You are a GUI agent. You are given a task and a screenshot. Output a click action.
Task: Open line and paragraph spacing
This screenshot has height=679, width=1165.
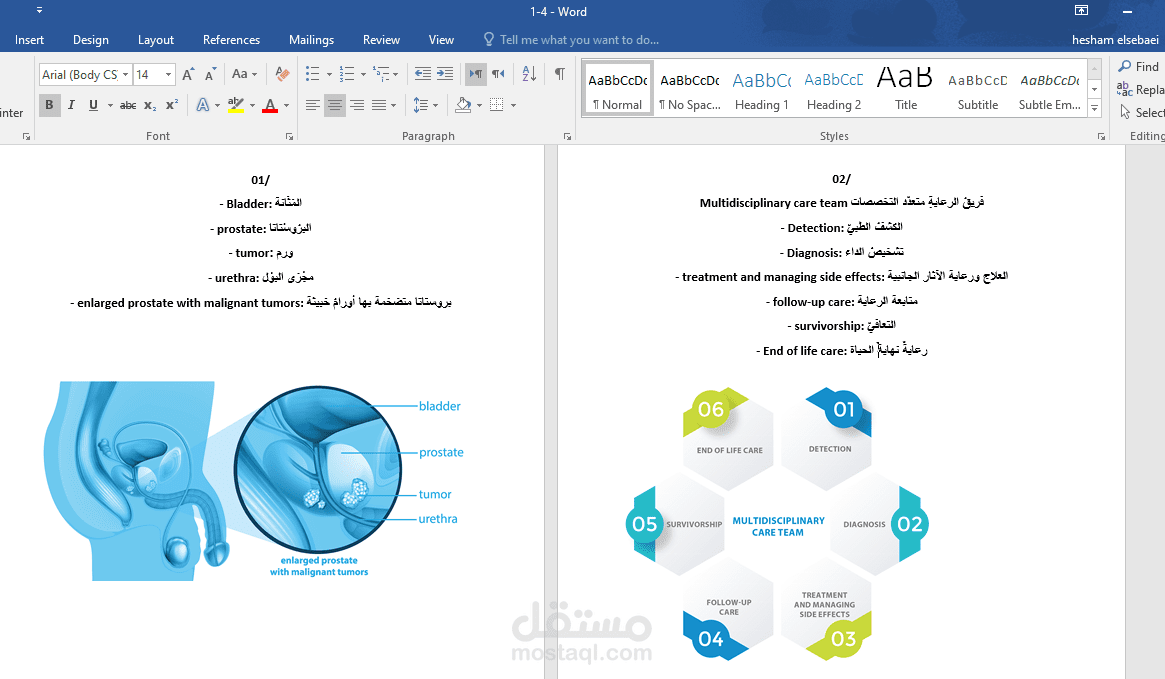[421, 105]
